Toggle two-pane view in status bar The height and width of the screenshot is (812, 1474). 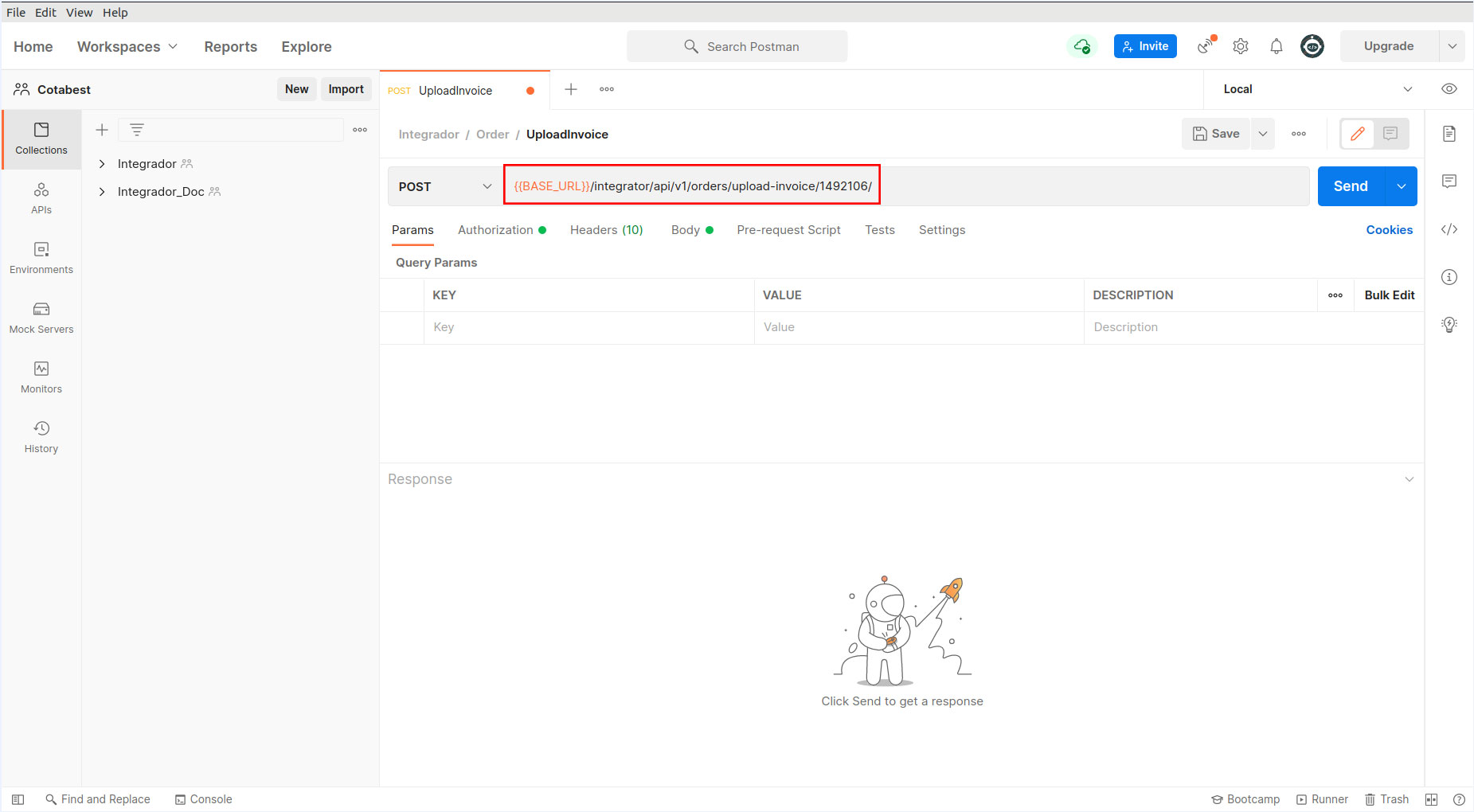click(x=1431, y=799)
